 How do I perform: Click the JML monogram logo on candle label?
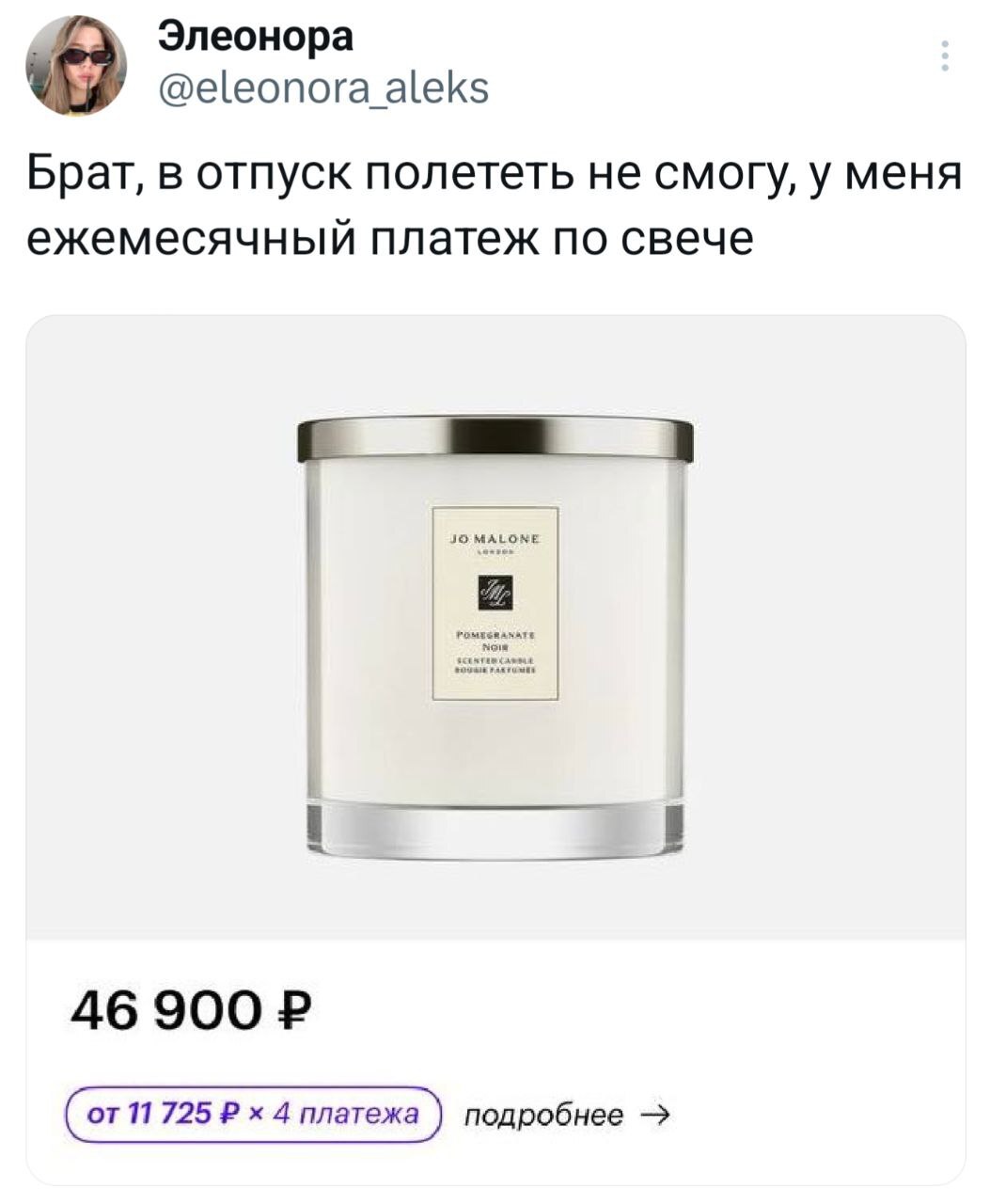tap(495, 596)
